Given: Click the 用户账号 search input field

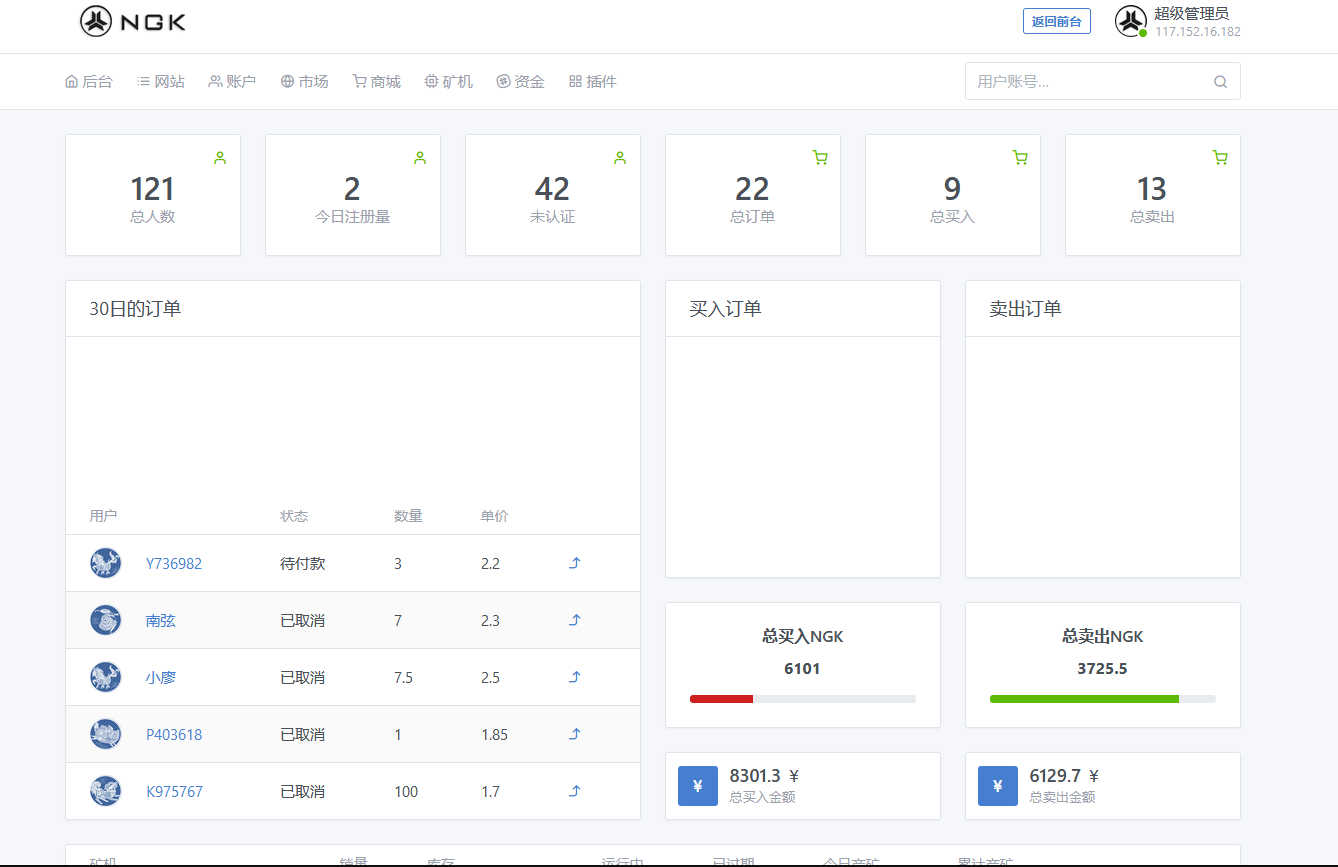Looking at the screenshot, I should [x=1102, y=81].
